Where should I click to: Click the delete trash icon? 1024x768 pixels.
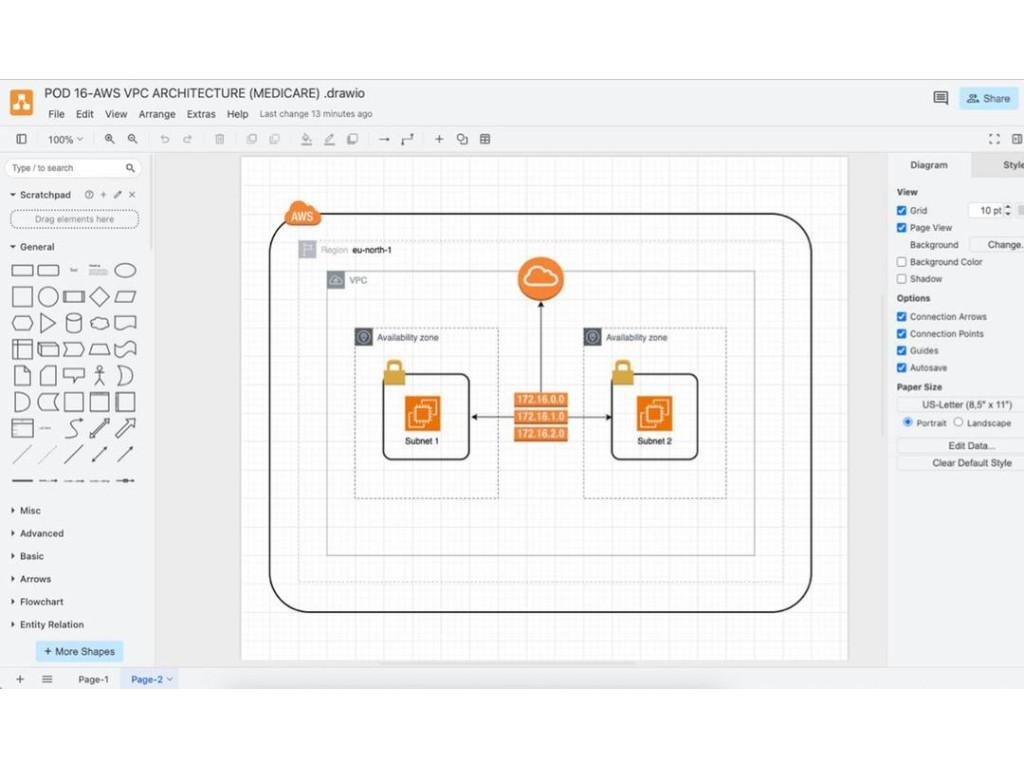click(x=219, y=139)
